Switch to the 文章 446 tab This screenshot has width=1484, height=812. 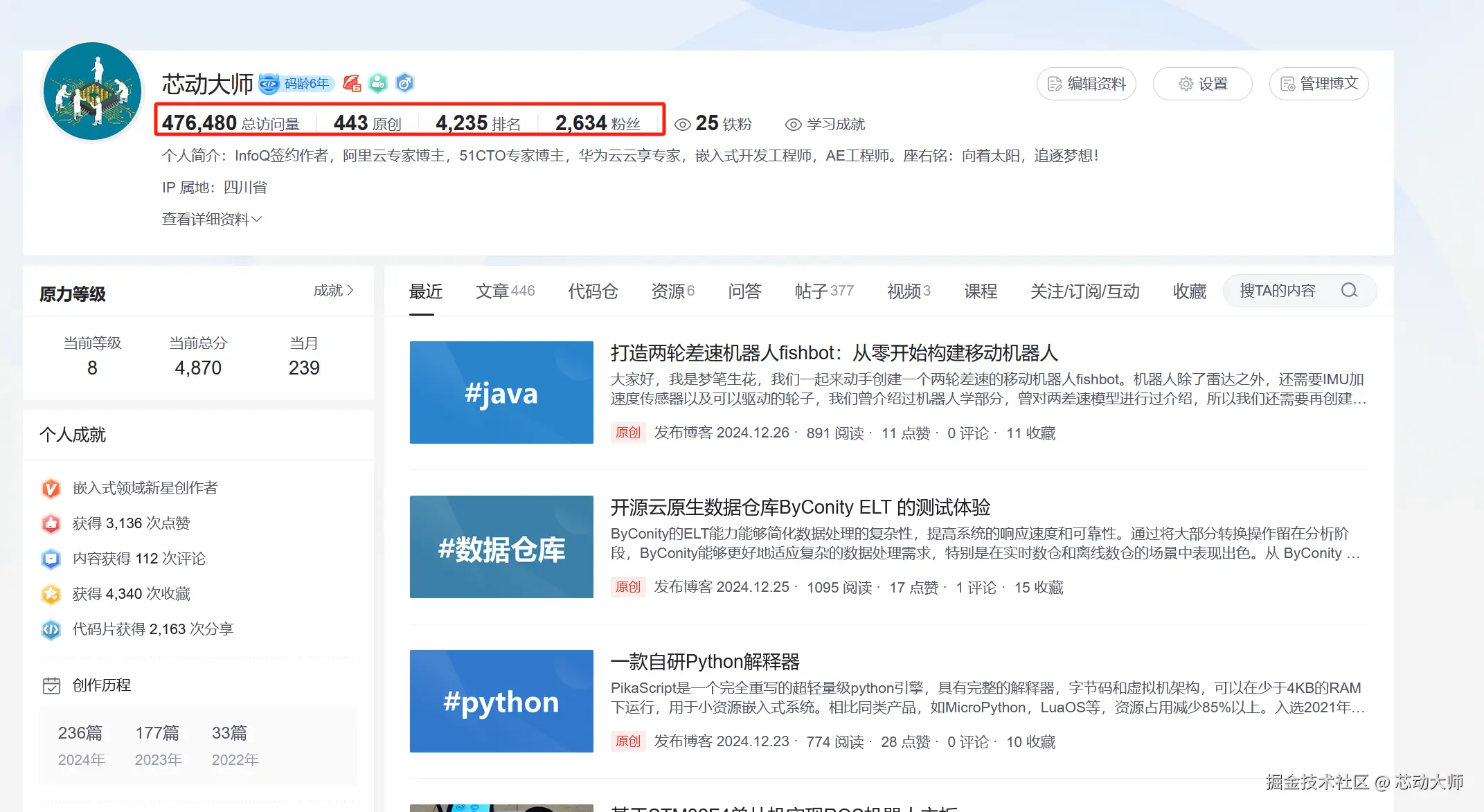pyautogui.click(x=505, y=291)
